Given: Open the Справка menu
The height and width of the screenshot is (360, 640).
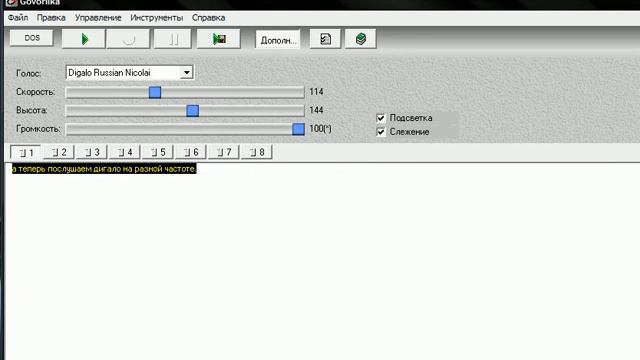Looking at the screenshot, I should [209, 18].
